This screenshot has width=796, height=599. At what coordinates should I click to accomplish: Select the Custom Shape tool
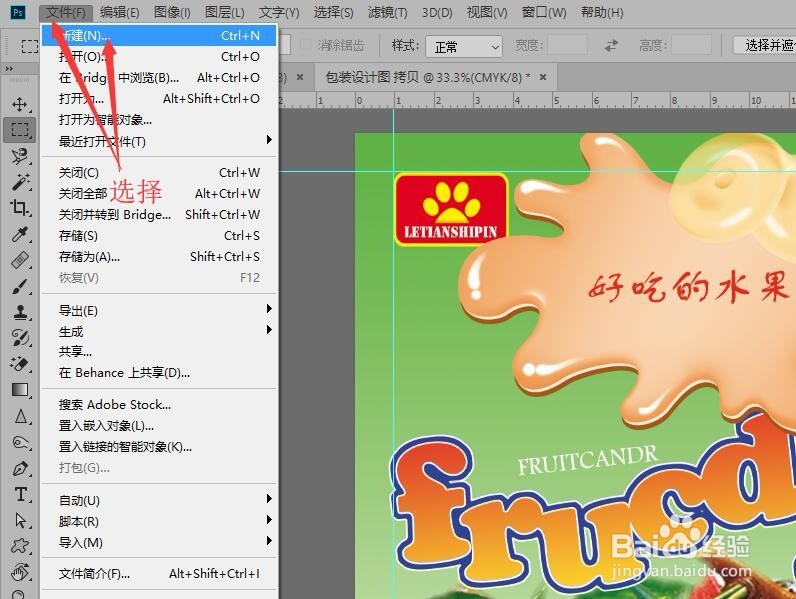[x=20, y=546]
